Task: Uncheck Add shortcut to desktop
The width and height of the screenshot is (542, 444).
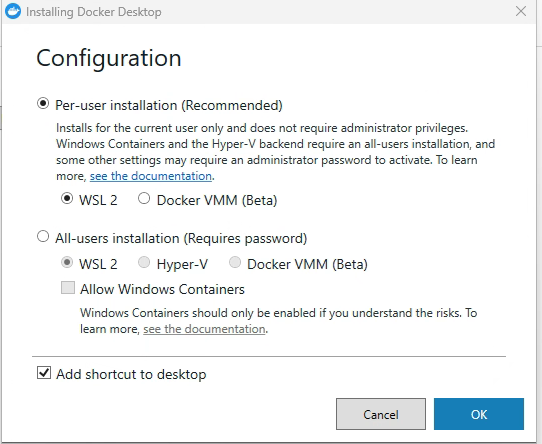Action: (44, 373)
